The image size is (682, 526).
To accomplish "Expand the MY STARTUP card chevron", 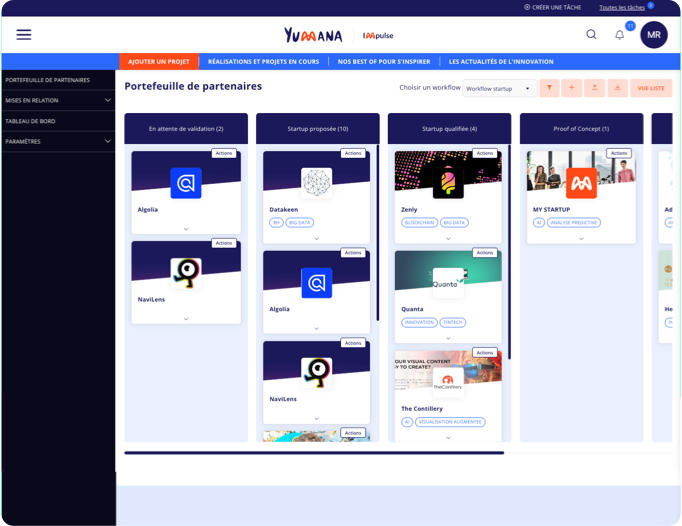I will coord(581,238).
